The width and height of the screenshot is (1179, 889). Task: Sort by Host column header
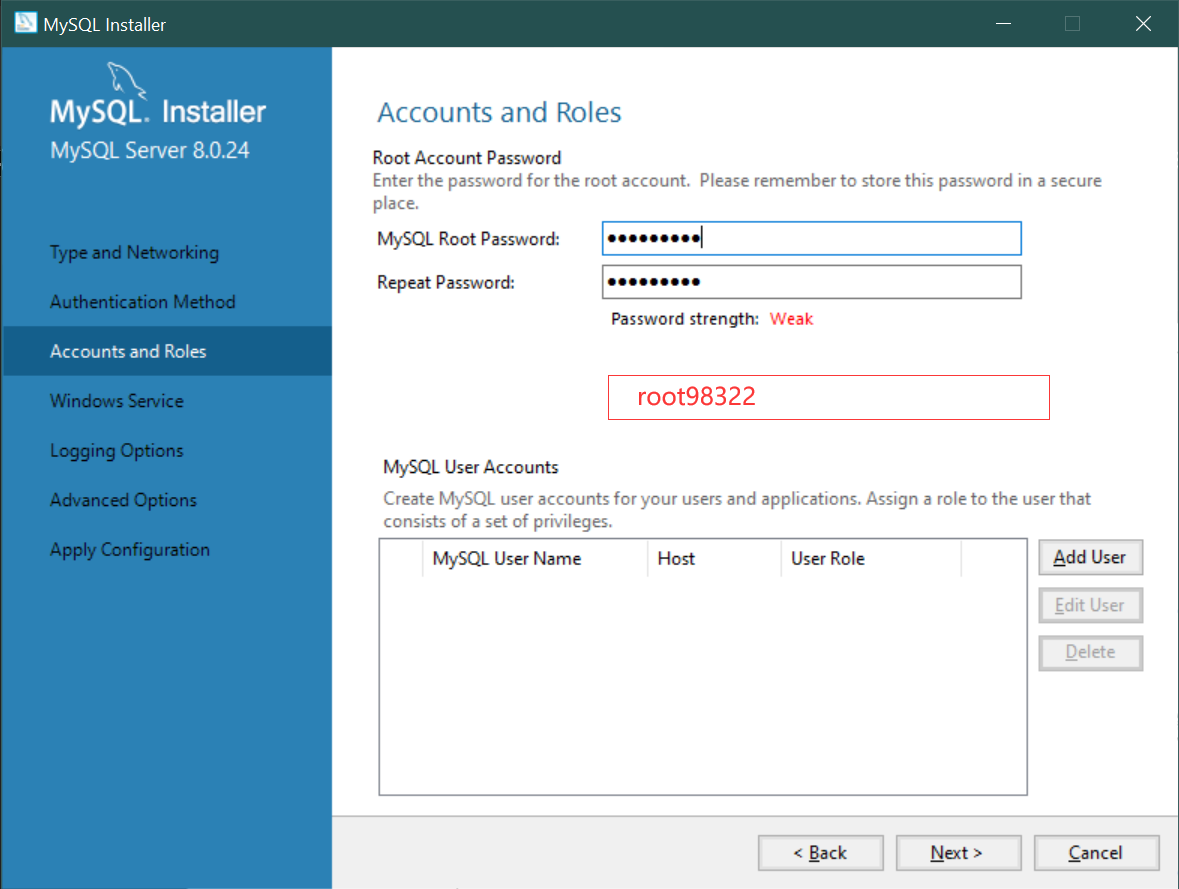click(714, 559)
